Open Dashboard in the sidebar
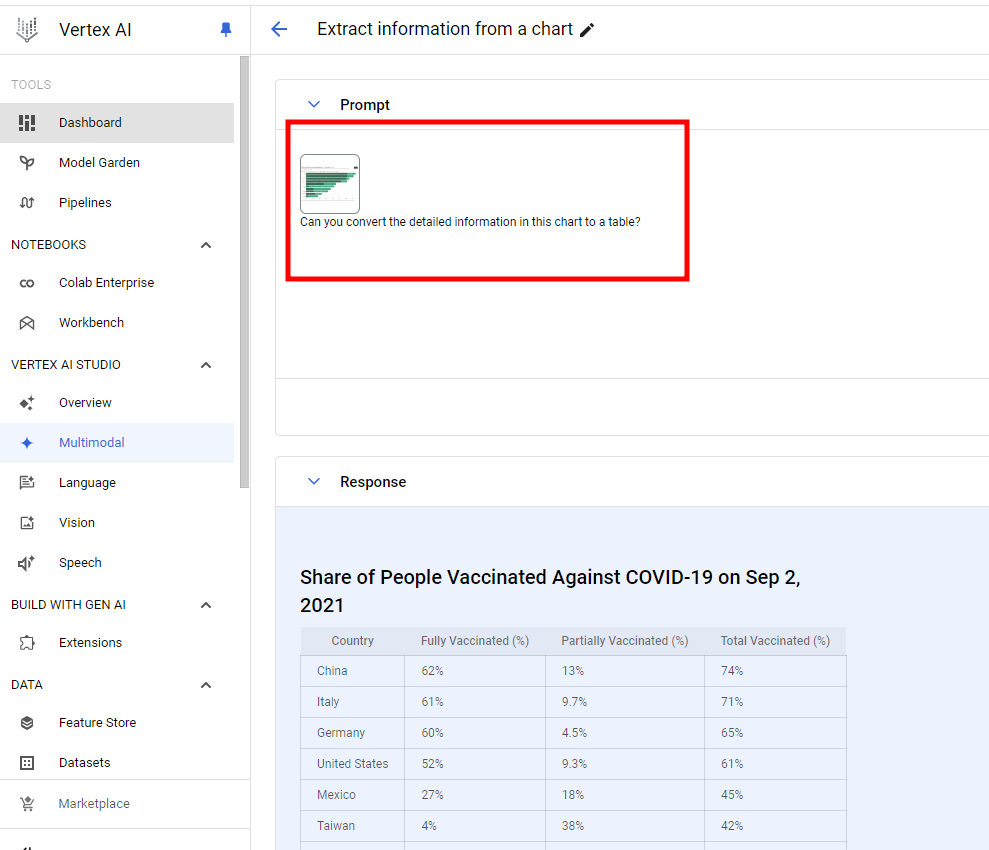Image resolution: width=989 pixels, height=850 pixels. 117,123
